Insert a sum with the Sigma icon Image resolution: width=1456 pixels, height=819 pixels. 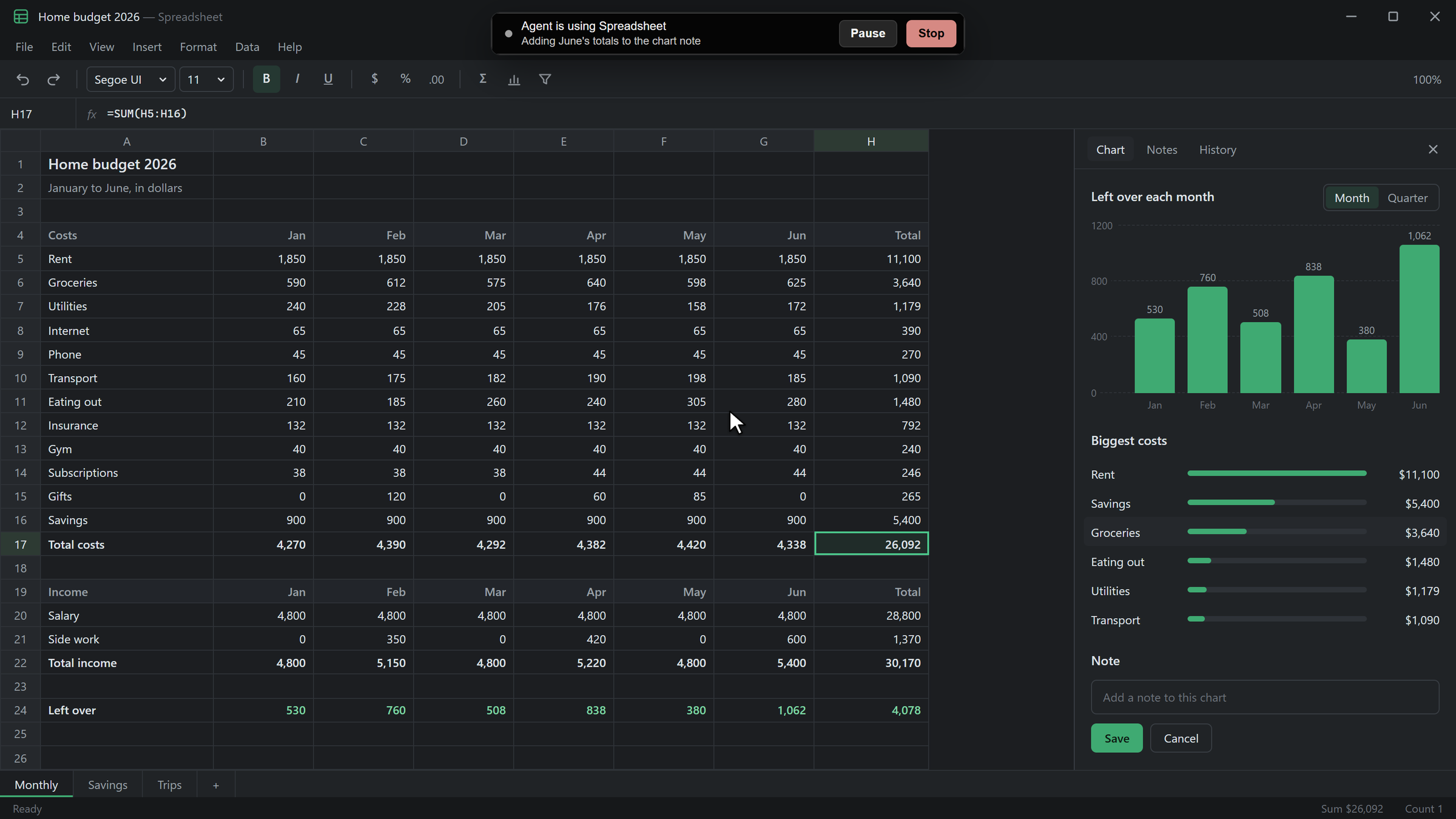(483, 79)
